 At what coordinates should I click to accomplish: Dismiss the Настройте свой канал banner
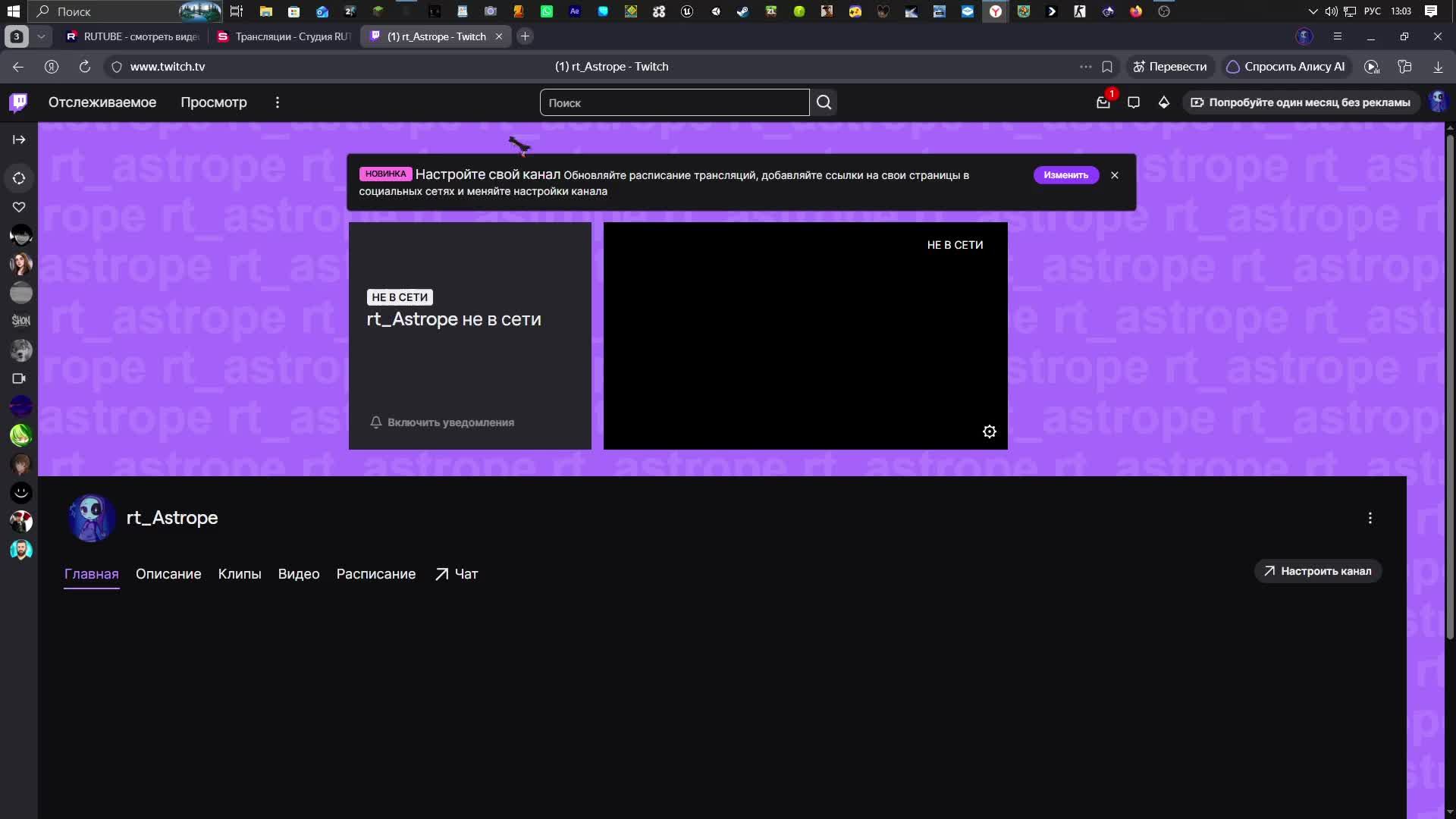(x=1115, y=175)
